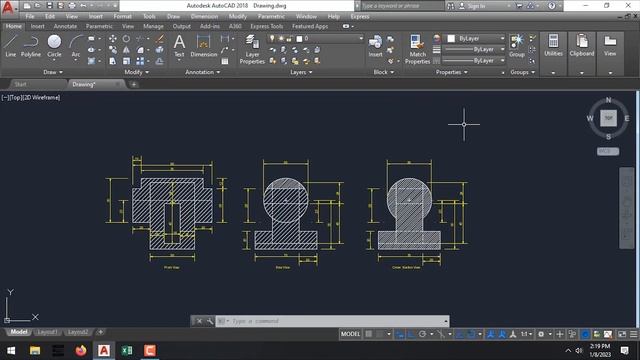
Task: Select the Arc tool
Action: coord(76,46)
